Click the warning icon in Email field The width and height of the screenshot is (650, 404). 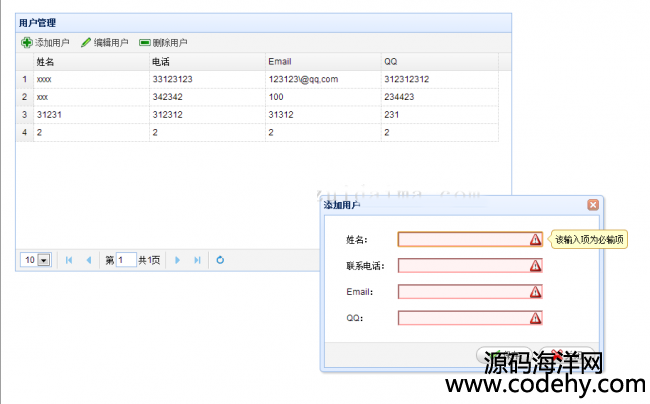click(535, 292)
